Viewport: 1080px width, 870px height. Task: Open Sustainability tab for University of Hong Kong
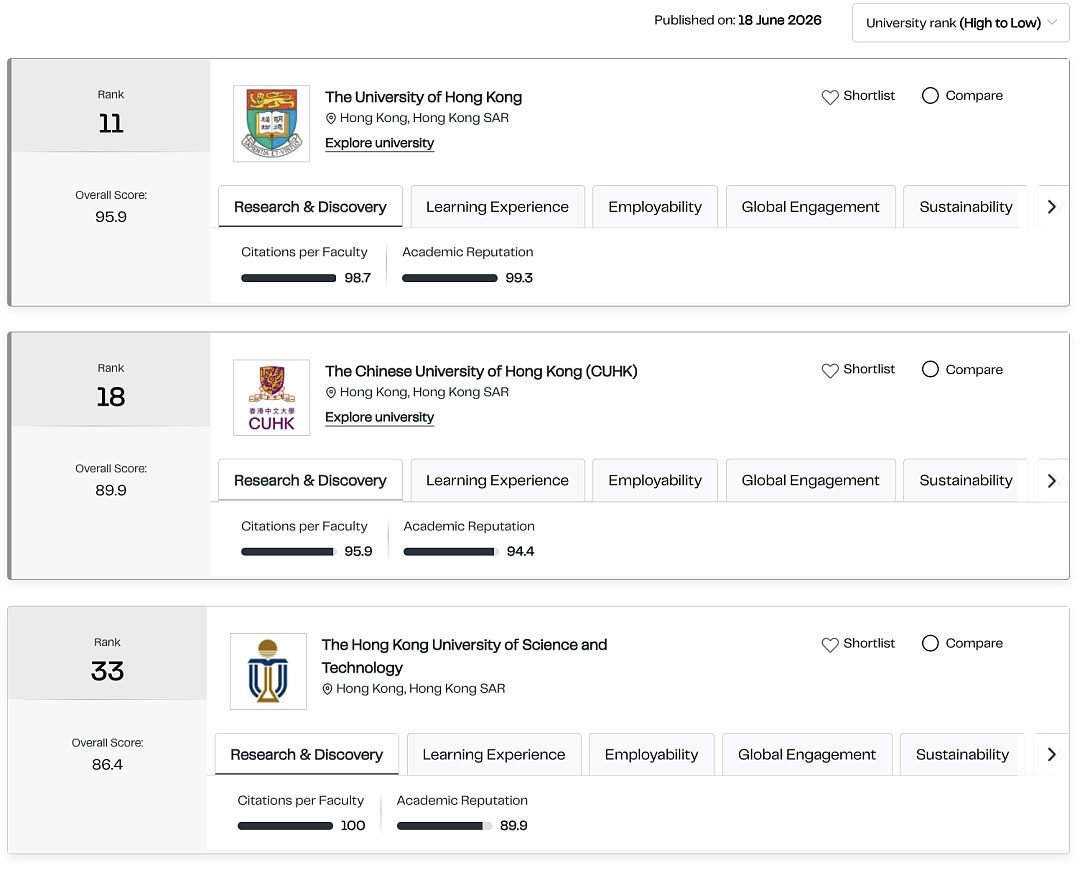pyautogui.click(x=966, y=207)
